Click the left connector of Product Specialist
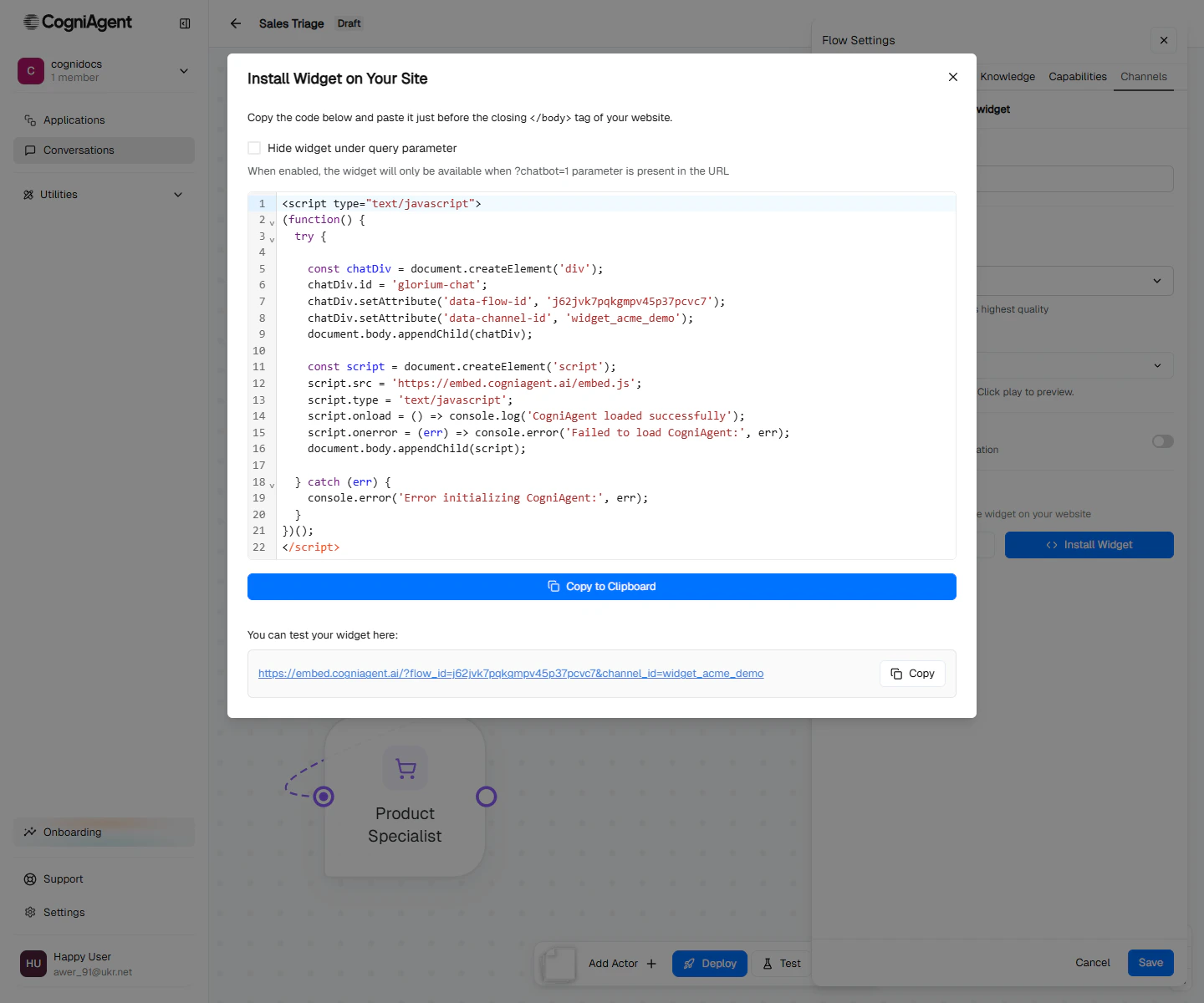This screenshot has width=1204, height=1003. click(x=324, y=797)
